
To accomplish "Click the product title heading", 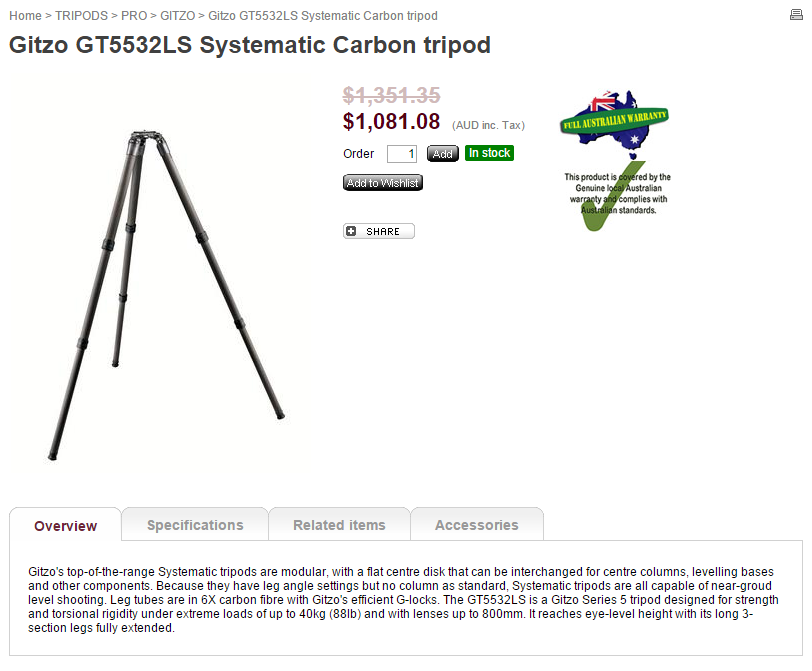I will 250,46.
